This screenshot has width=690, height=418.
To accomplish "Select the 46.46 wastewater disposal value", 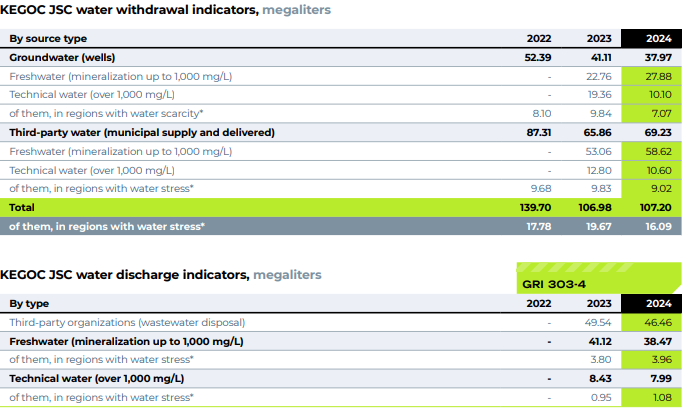I will pos(653,322).
